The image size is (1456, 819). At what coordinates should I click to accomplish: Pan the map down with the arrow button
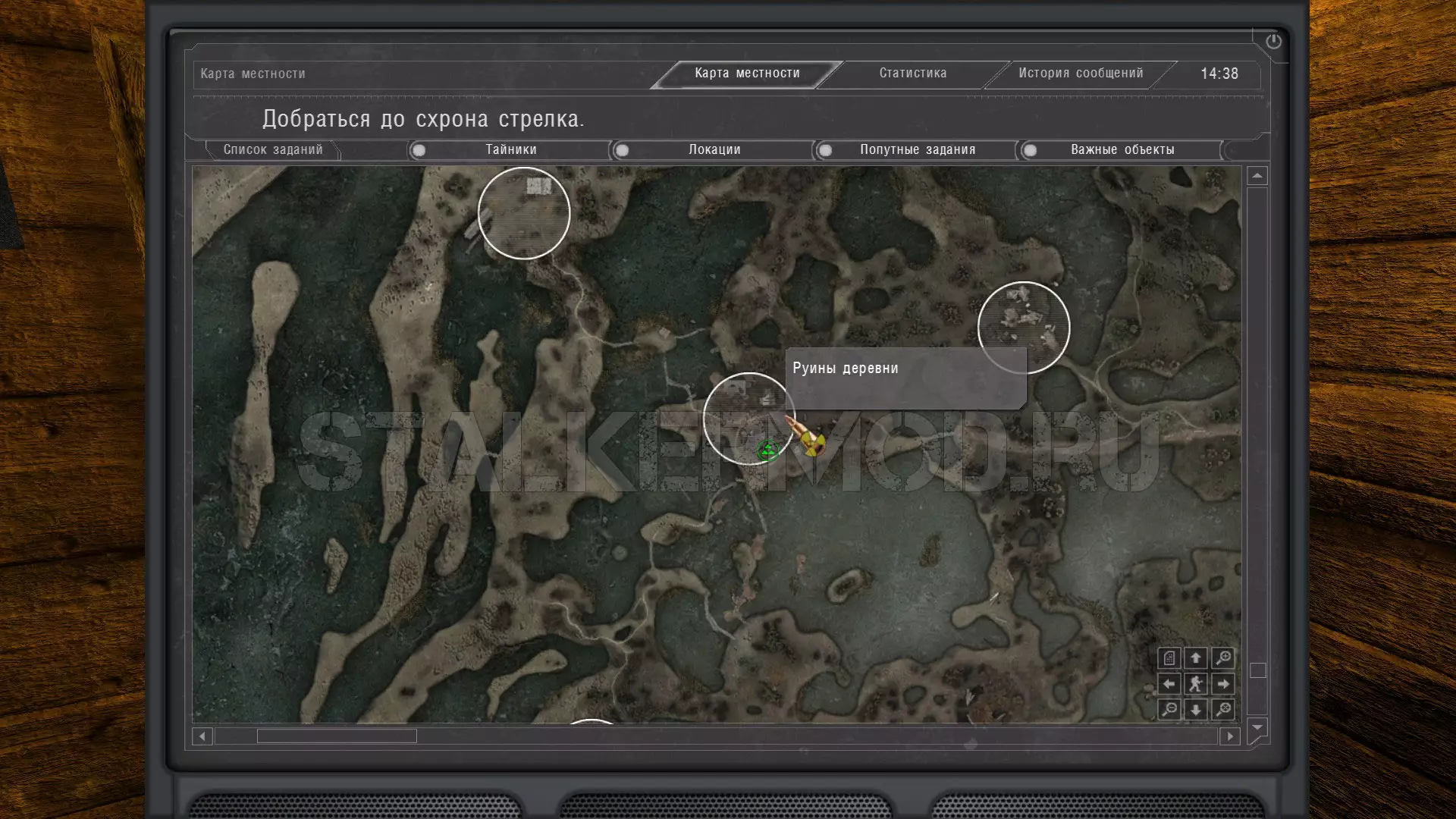[1196, 710]
